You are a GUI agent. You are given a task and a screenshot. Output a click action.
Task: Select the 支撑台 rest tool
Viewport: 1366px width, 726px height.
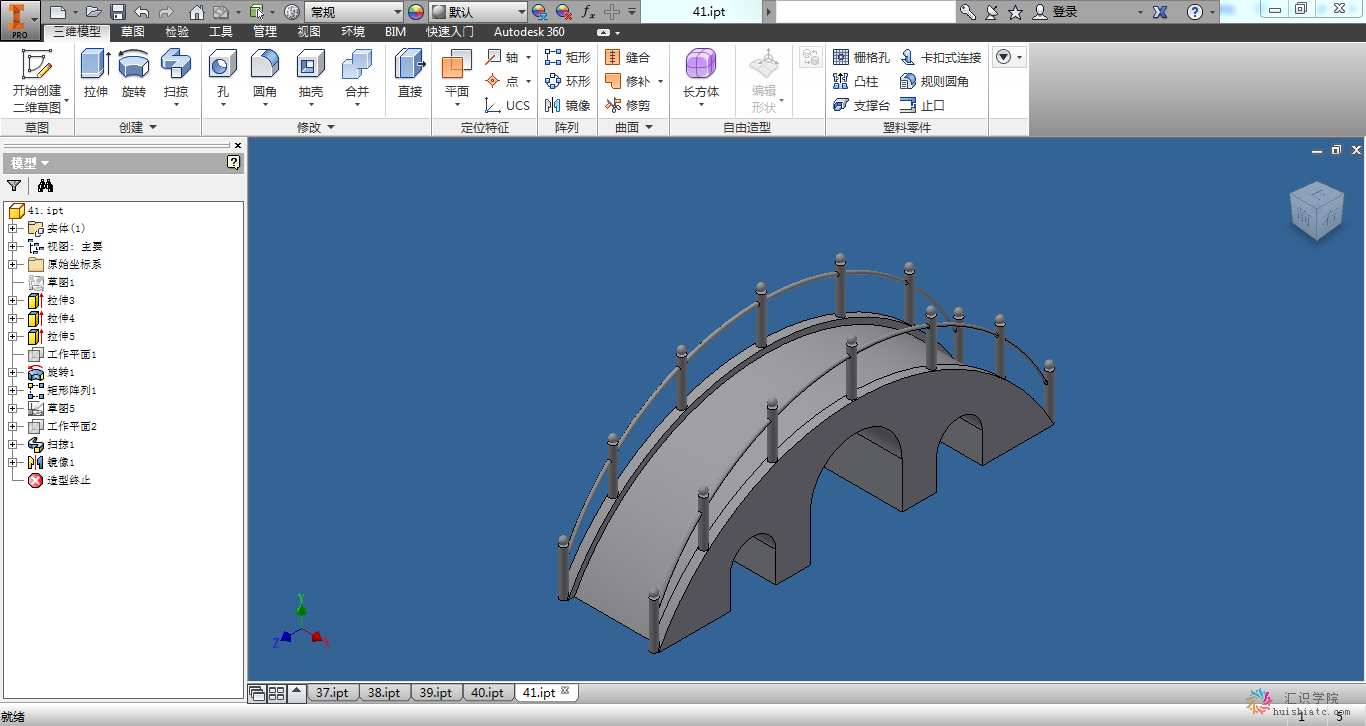click(x=861, y=105)
